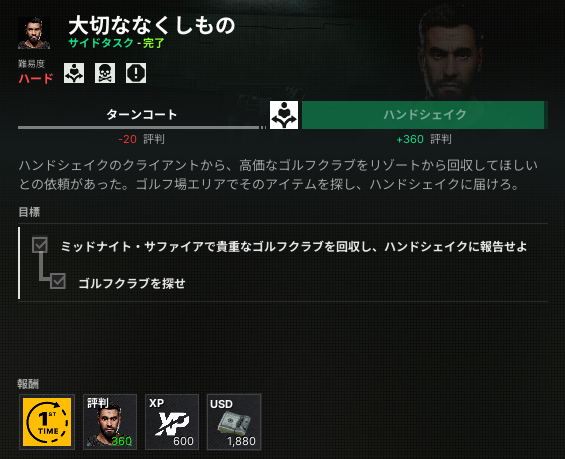Viewport: 565px width, 459px height.
Task: Click the faction handshake difficulty icon
Action: 74,73
